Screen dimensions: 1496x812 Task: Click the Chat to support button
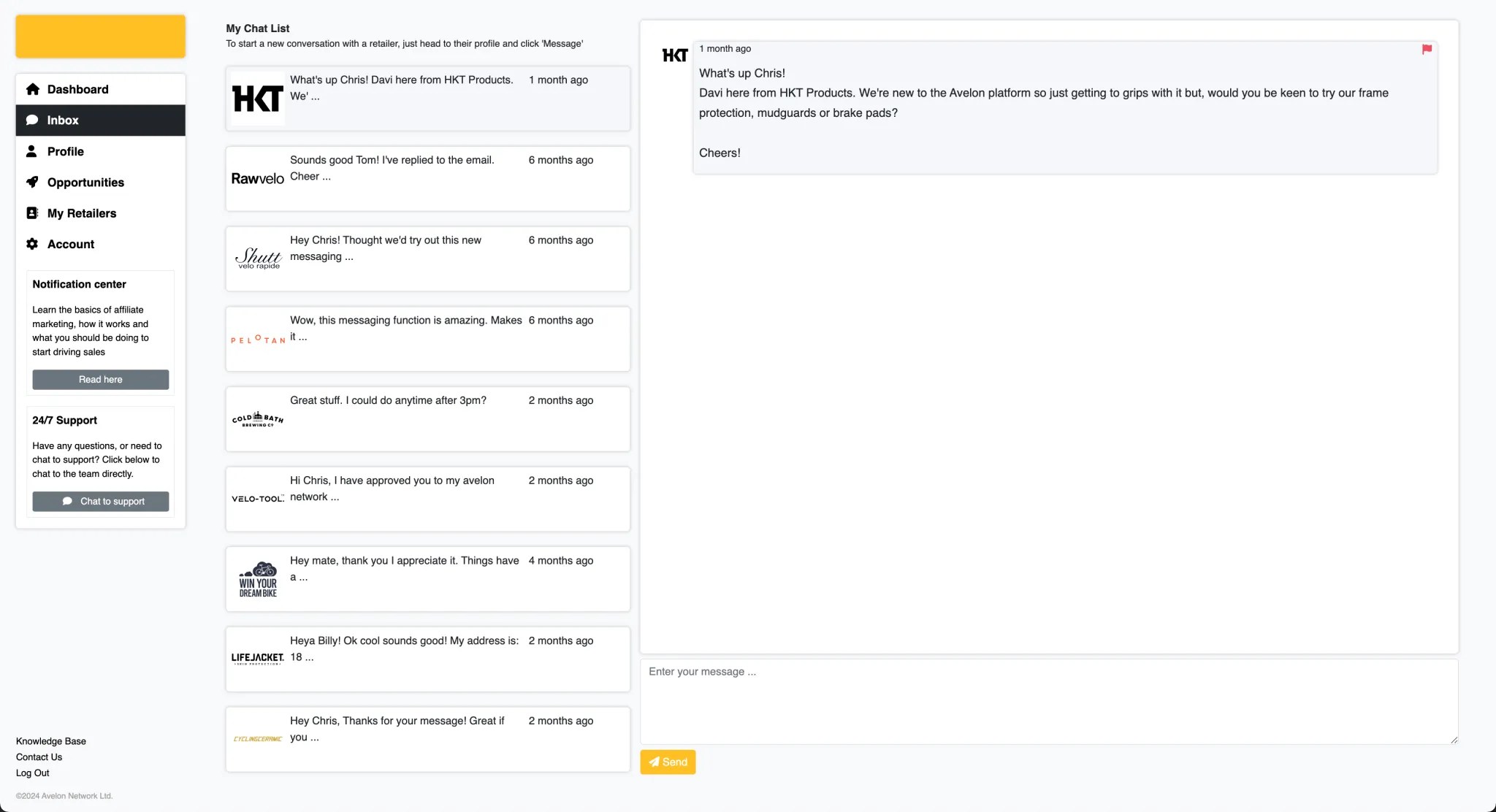100,502
